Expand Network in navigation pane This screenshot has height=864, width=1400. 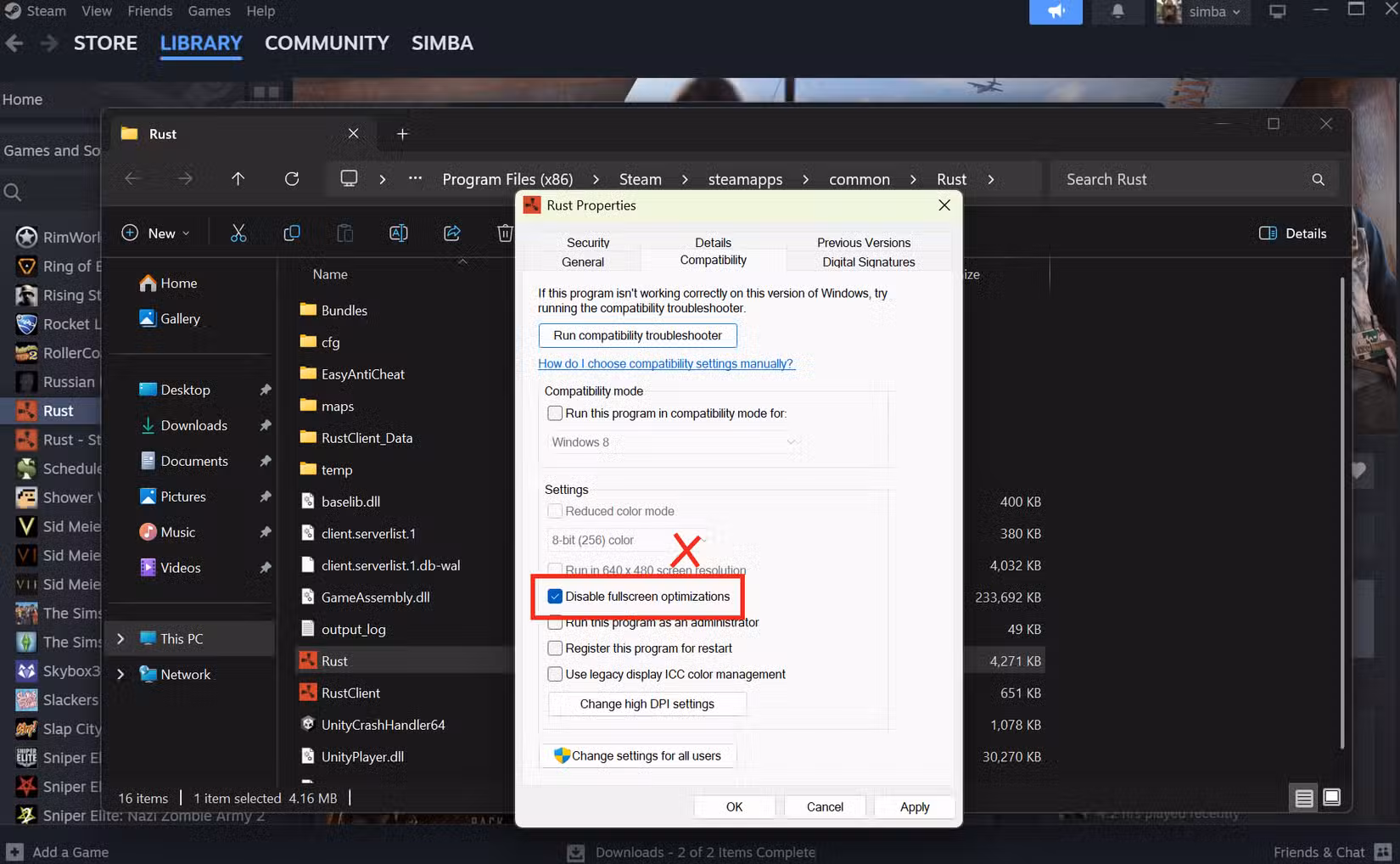click(120, 675)
